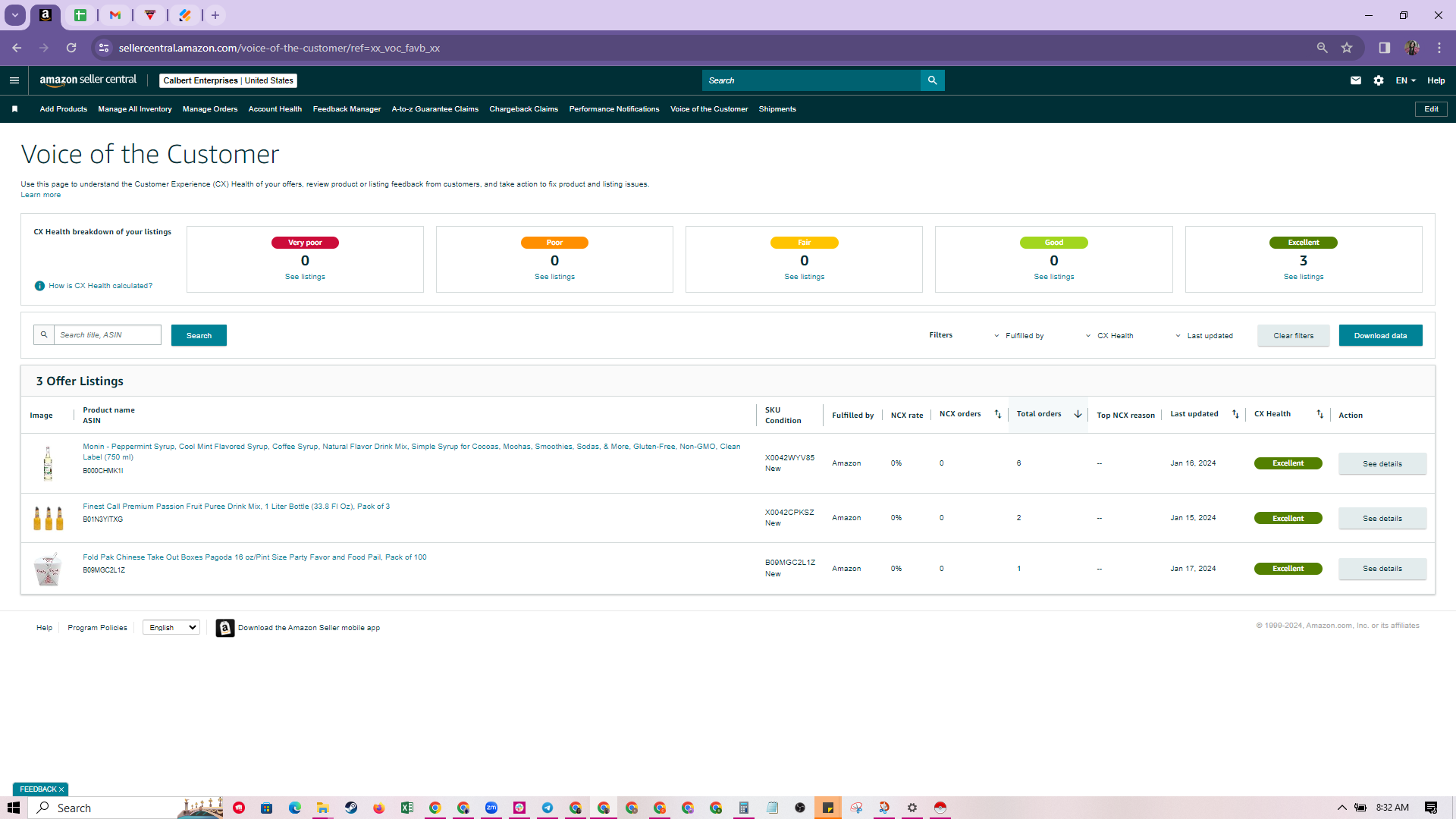Screen dimensions: 1456x819
Task: See details for Finest Call Passion Fruit
Action: (x=1382, y=519)
